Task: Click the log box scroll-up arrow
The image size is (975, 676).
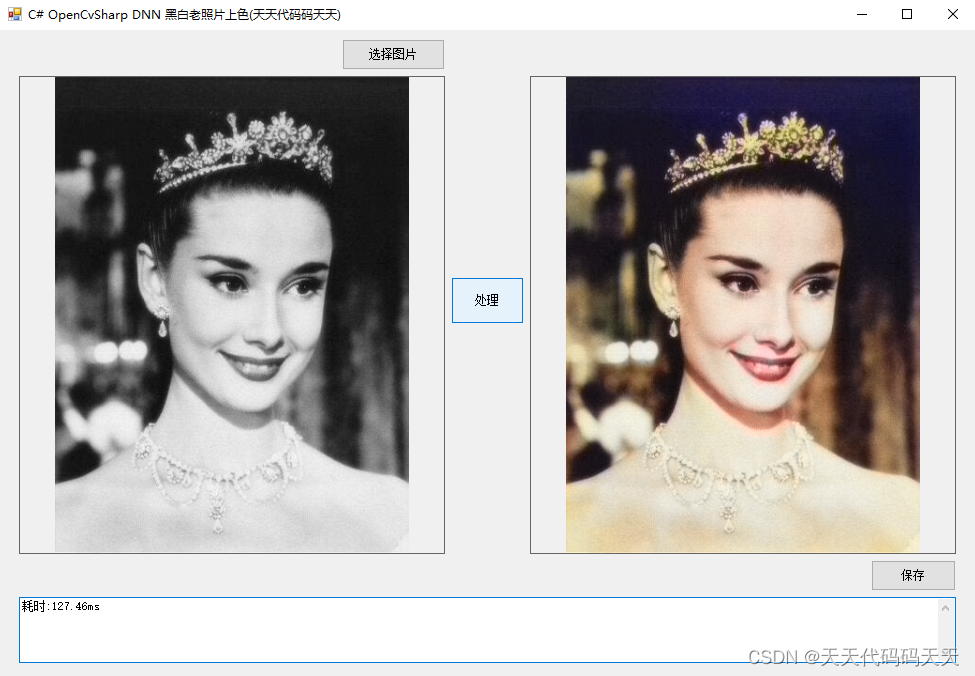Action: click(946, 608)
